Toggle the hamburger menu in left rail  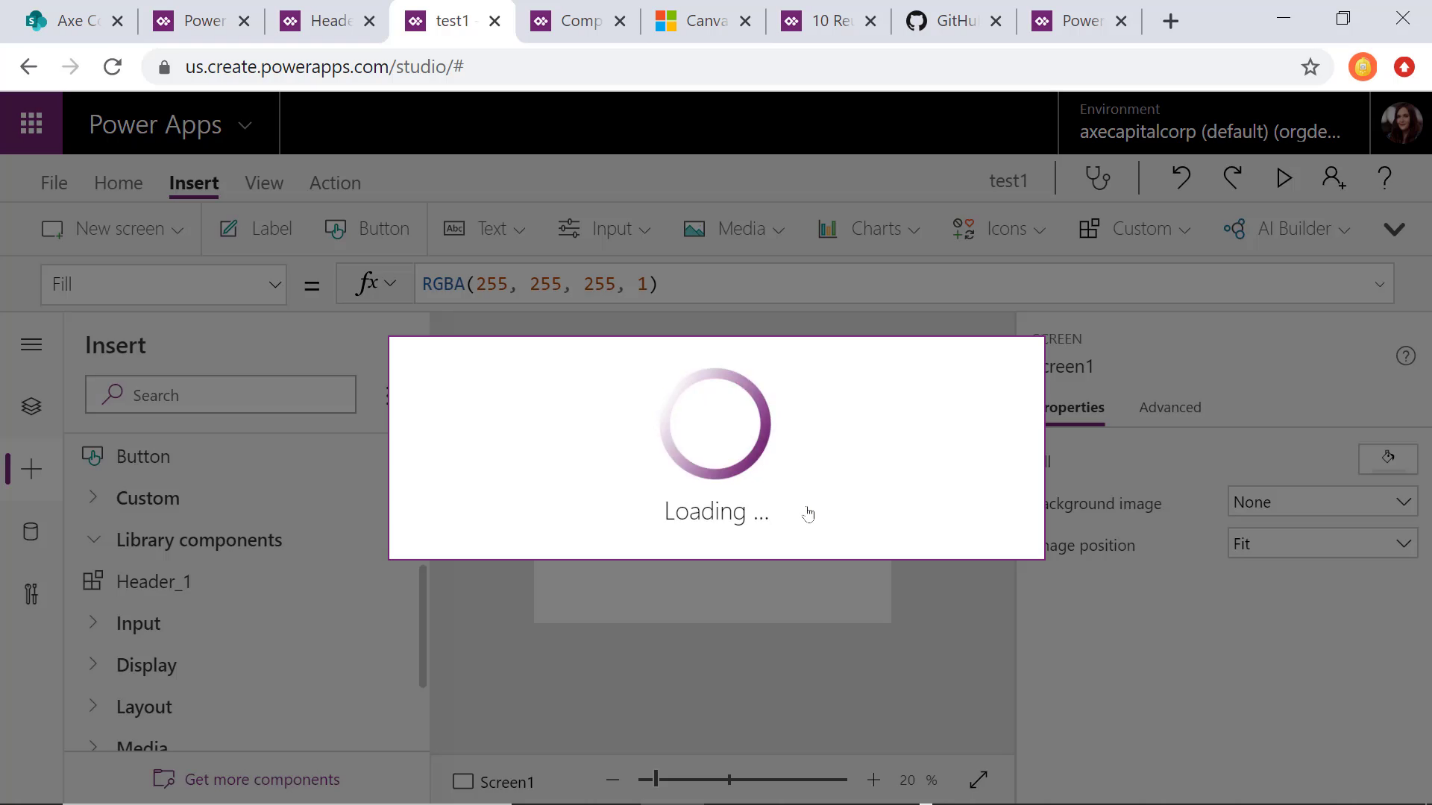(x=31, y=345)
